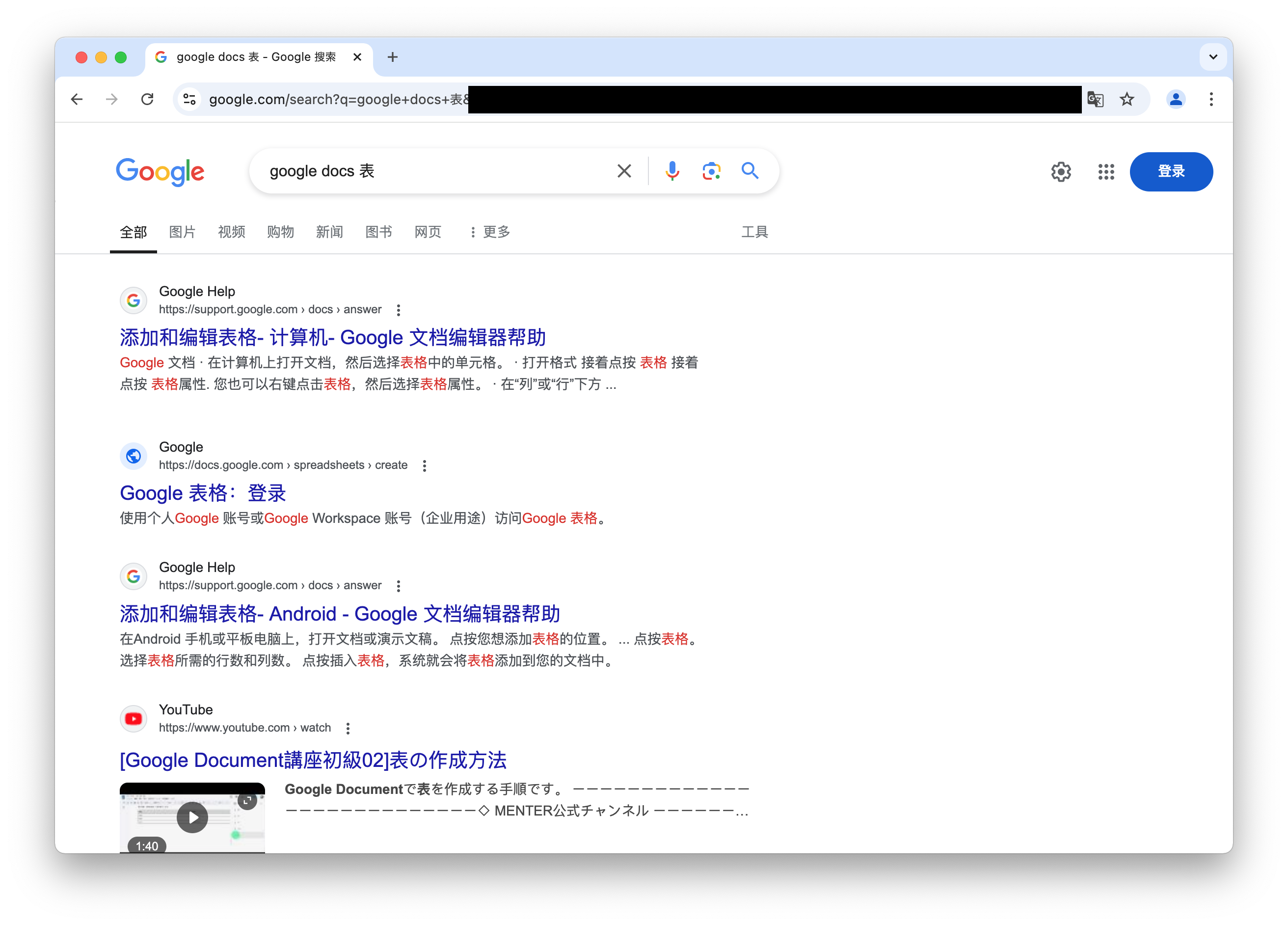Open the tab search dropdown chevron
This screenshot has height=926, width=1288.
pyautogui.click(x=1213, y=57)
